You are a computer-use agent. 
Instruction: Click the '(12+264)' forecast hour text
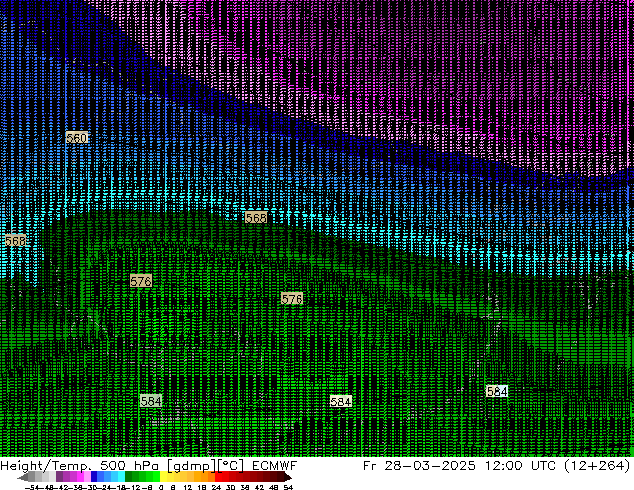pos(597,465)
